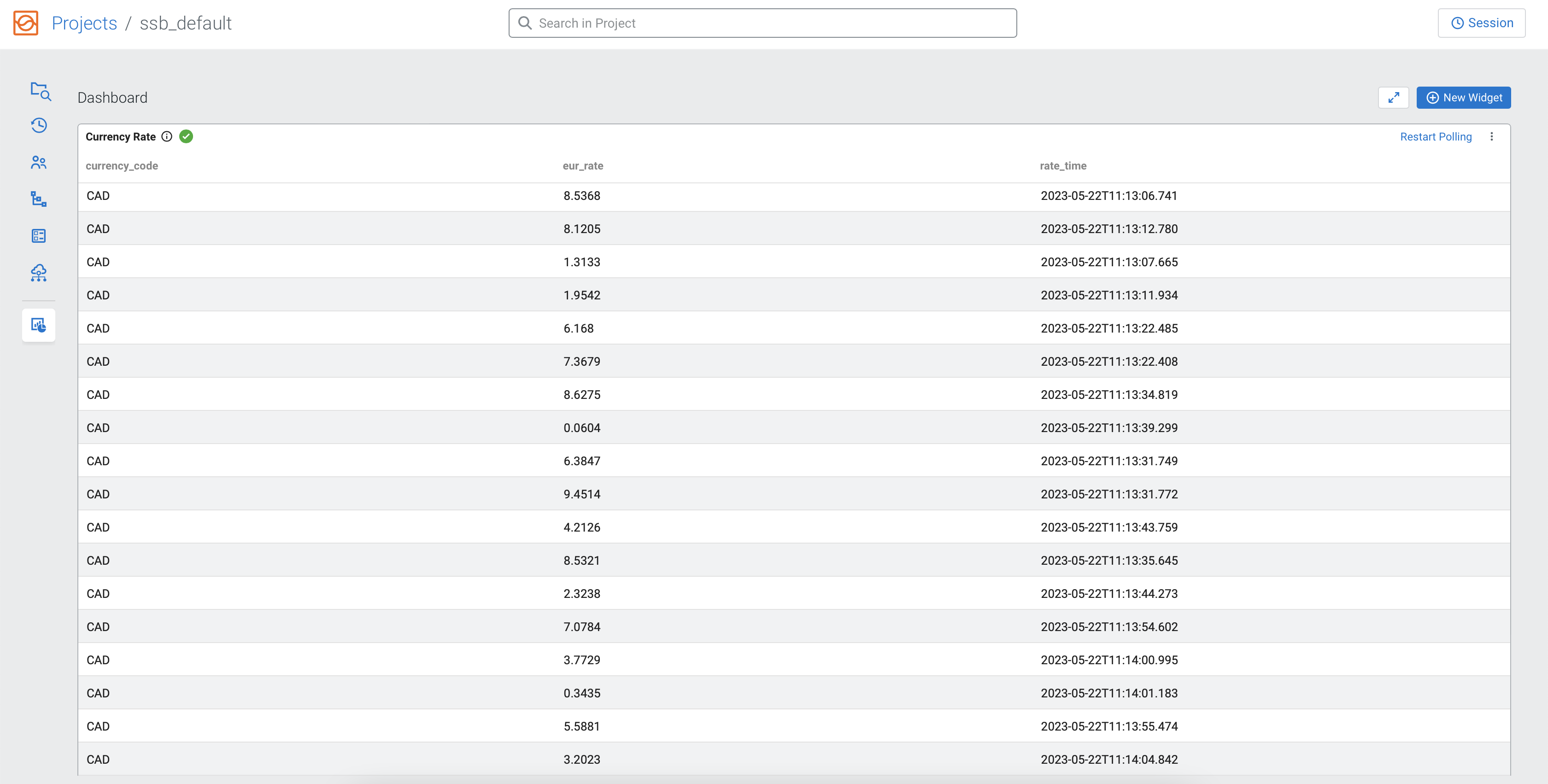This screenshot has width=1548, height=784.
Task: Click the Restart Polling link
Action: click(x=1435, y=136)
